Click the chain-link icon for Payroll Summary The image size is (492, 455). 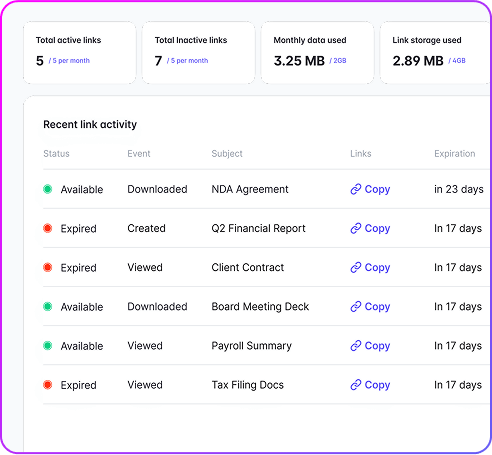click(x=356, y=346)
